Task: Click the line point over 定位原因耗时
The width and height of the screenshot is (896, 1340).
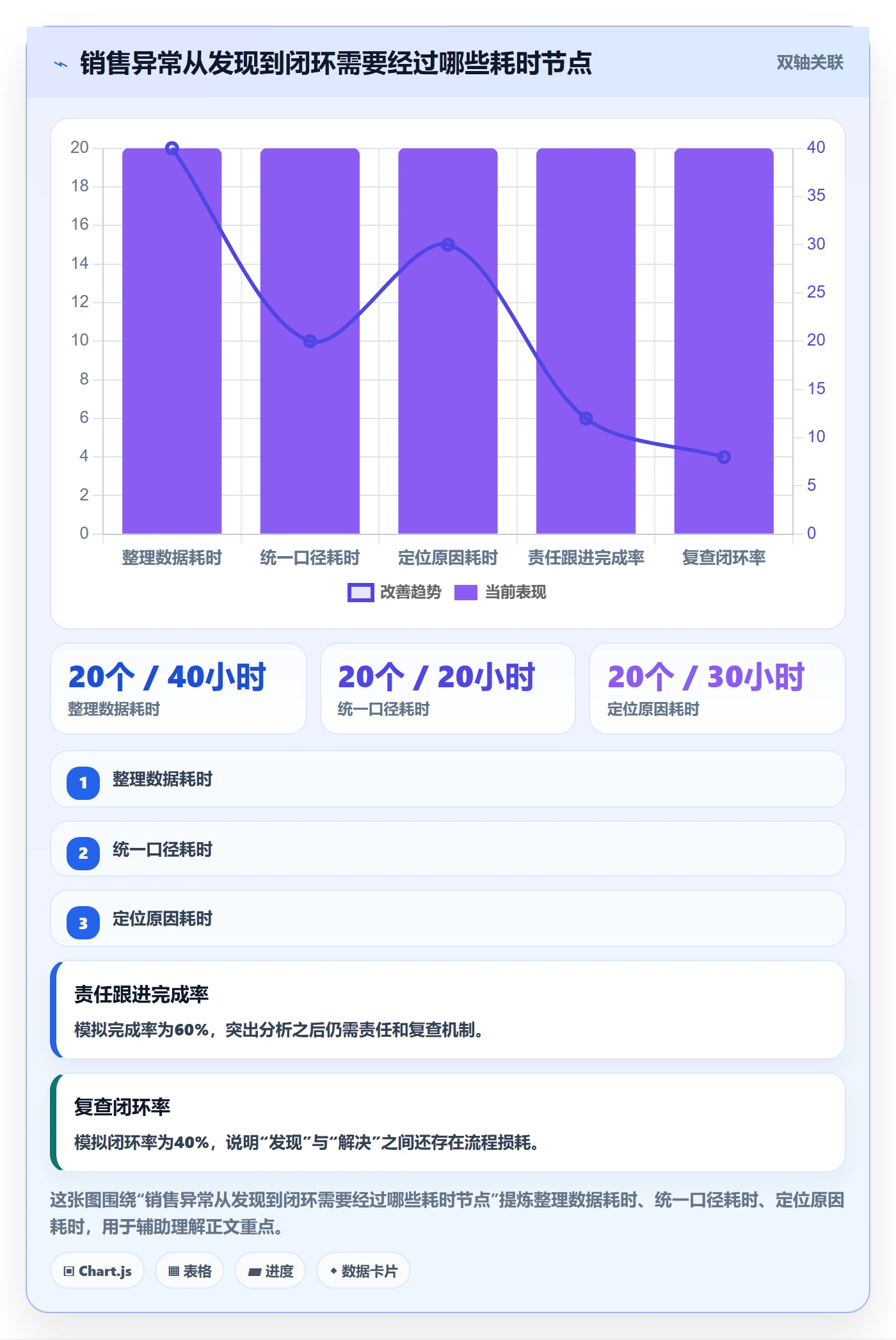Action: [448, 245]
